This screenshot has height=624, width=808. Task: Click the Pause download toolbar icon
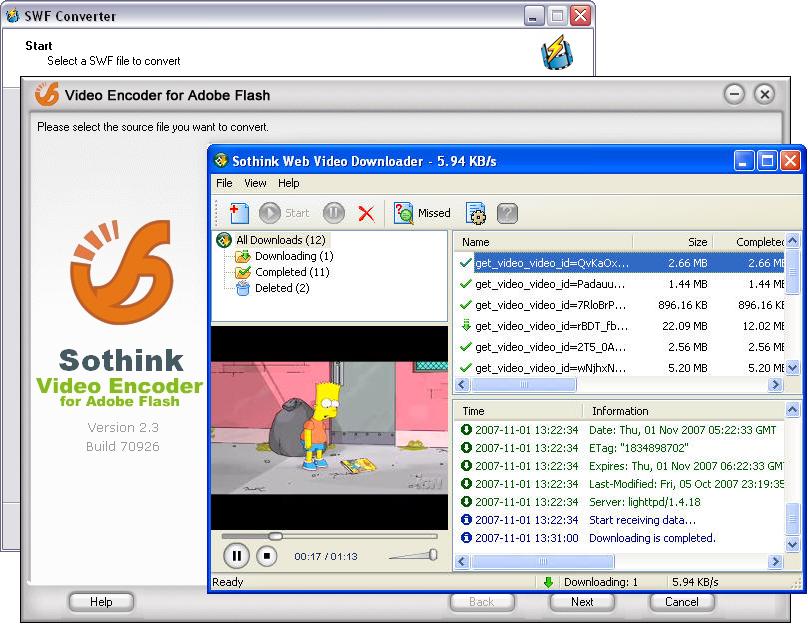tap(333, 213)
